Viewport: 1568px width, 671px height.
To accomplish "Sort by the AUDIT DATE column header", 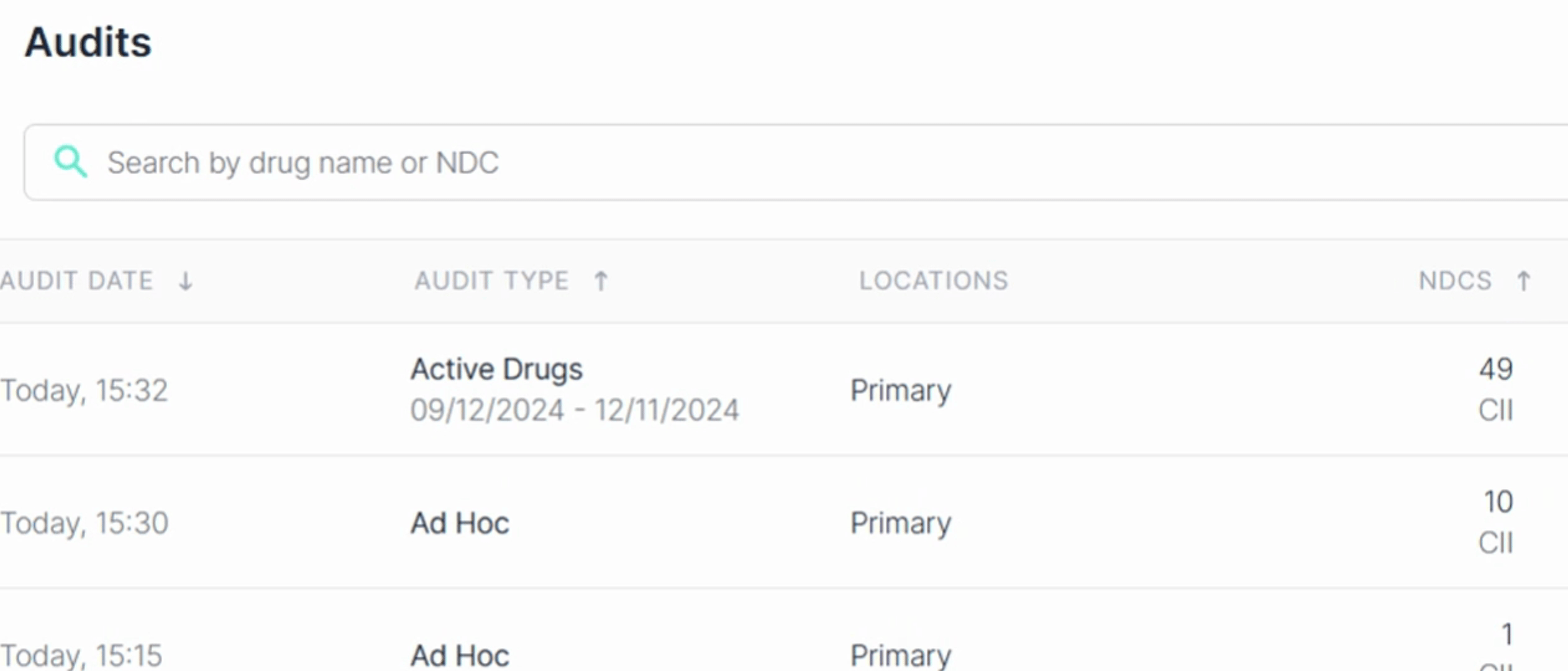I will point(76,281).
